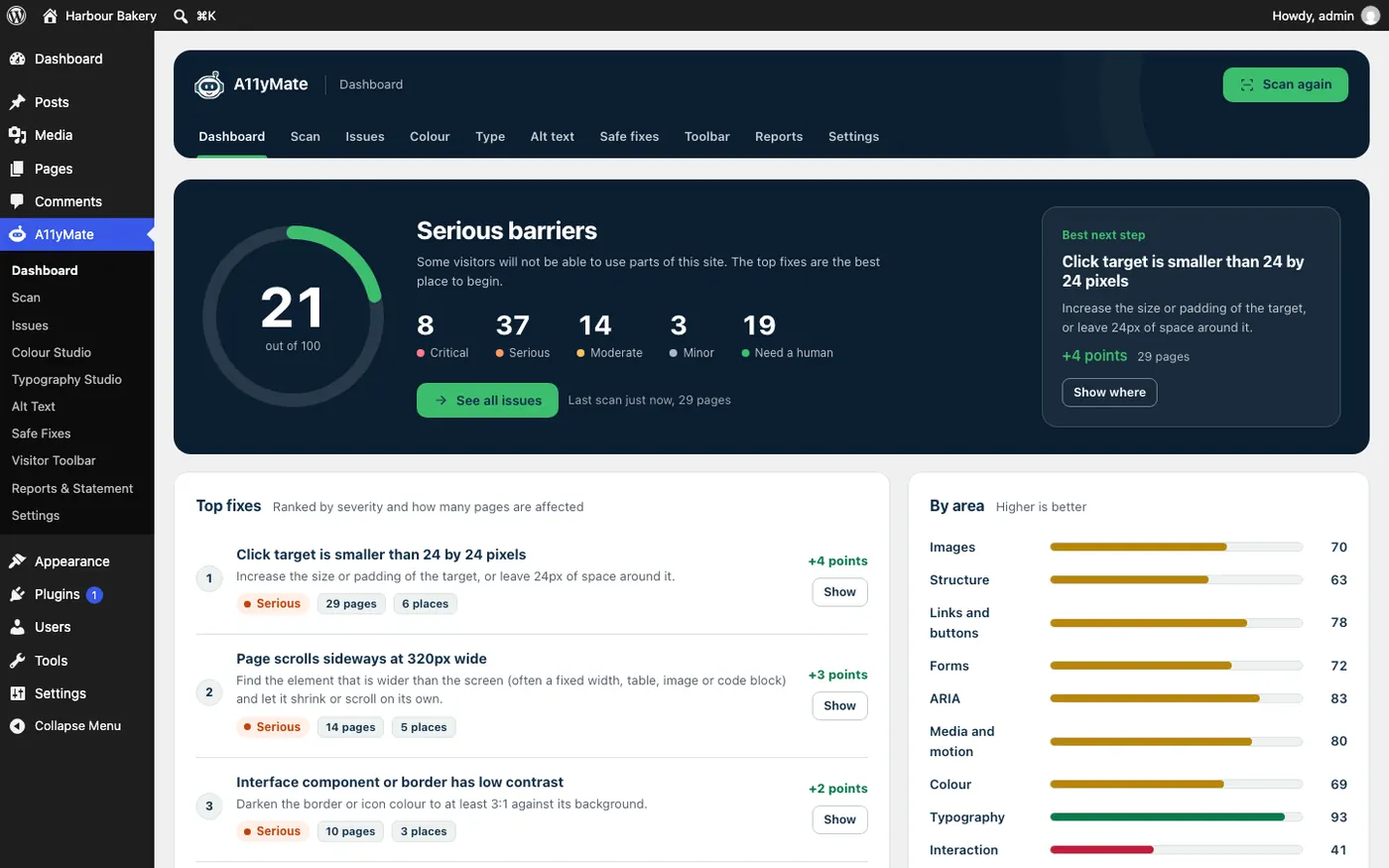Open the Safe fixes tab
The image size is (1389, 868).
629,137
